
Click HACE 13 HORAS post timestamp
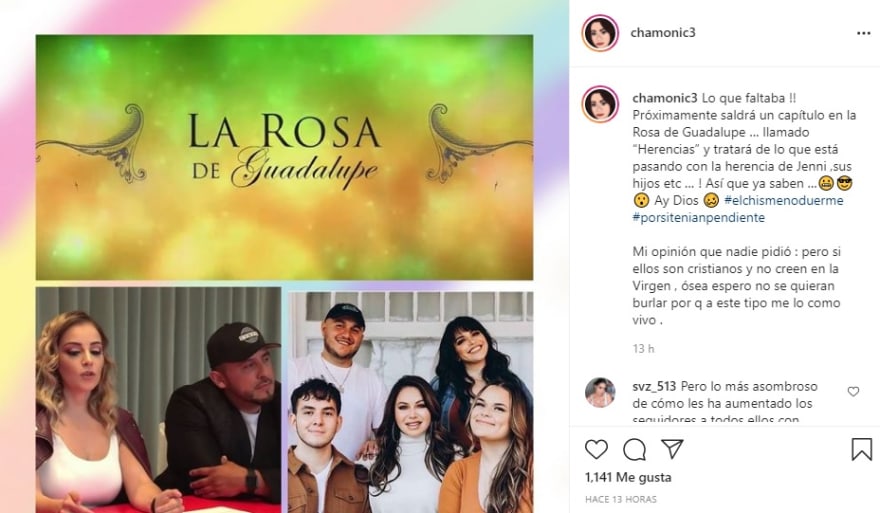click(620, 499)
